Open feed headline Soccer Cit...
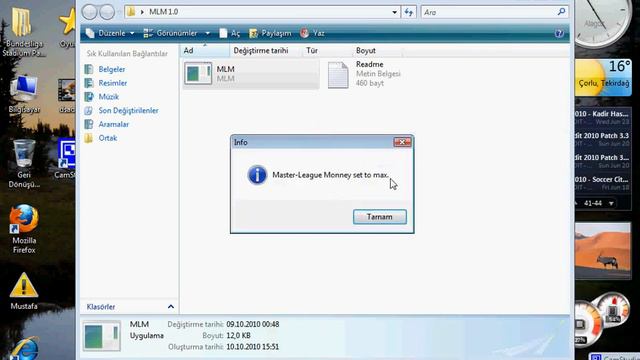640x360 pixels. tap(602, 179)
